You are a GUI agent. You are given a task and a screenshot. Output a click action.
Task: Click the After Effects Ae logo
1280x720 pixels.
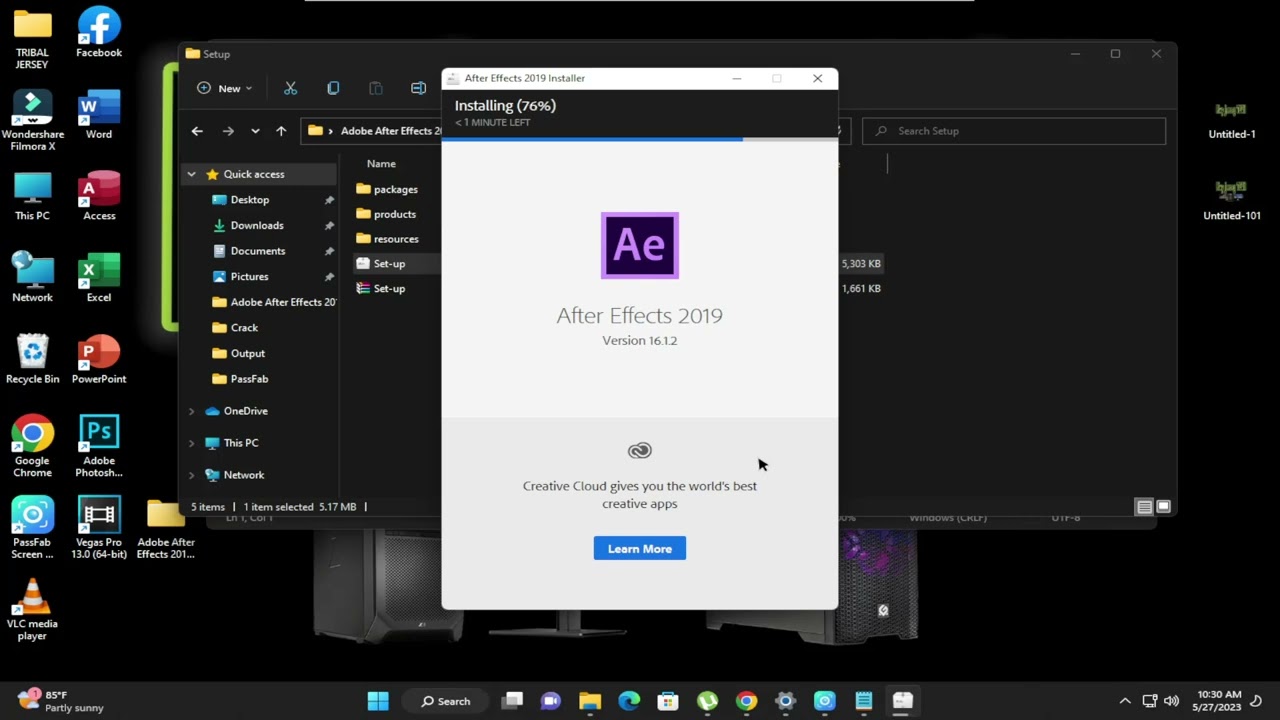640,245
